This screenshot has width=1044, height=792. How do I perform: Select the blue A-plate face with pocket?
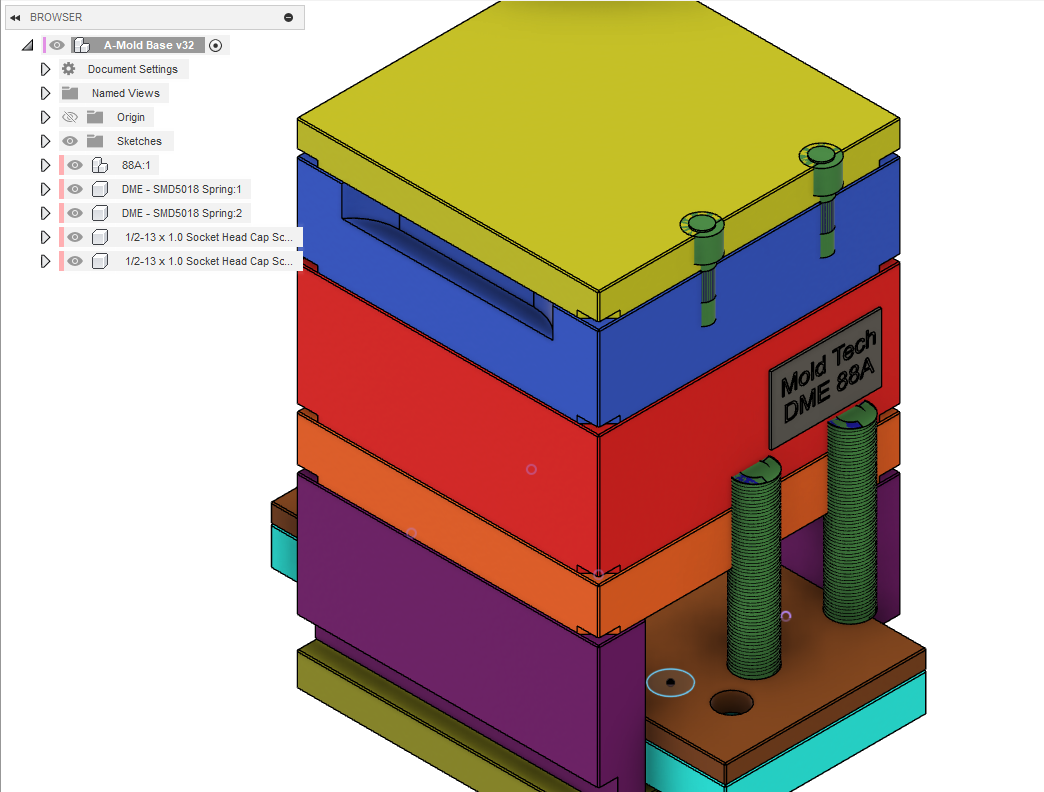[447, 293]
